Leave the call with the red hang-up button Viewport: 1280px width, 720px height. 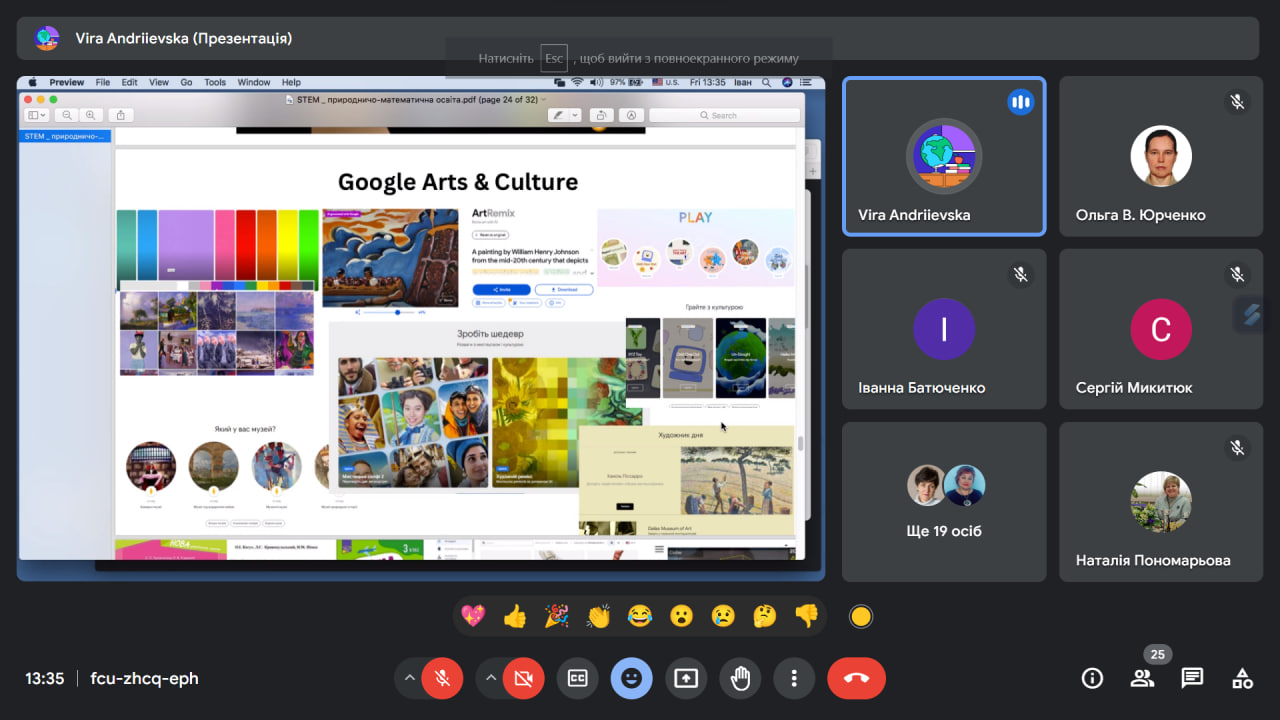tap(856, 678)
